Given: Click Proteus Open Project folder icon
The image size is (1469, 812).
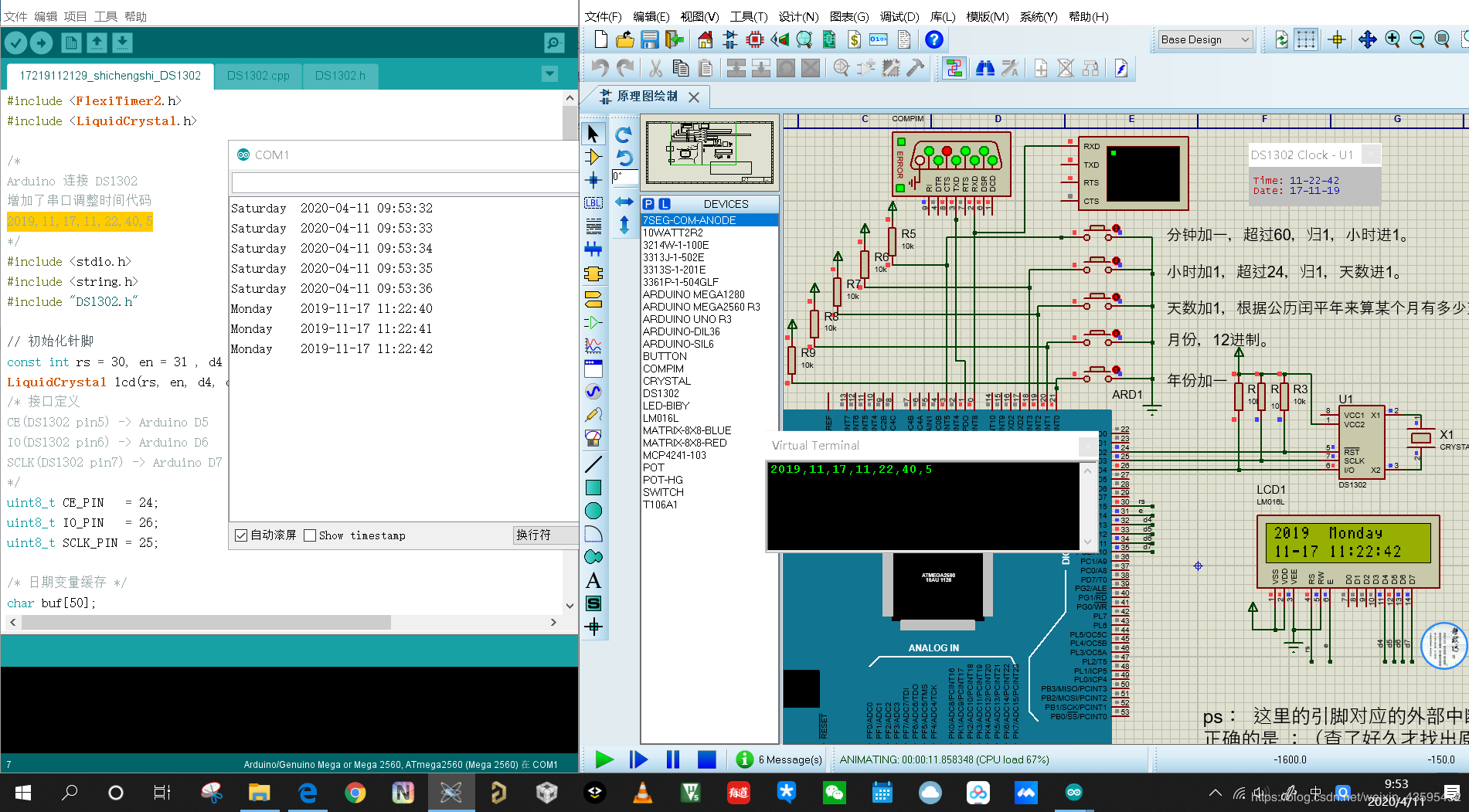Looking at the screenshot, I should [x=625, y=39].
